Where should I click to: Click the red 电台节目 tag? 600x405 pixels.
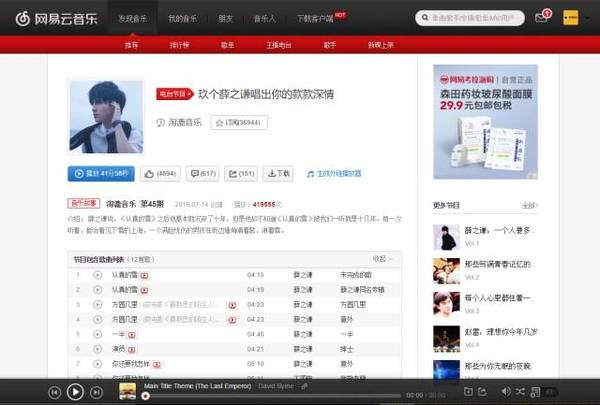tap(174, 94)
